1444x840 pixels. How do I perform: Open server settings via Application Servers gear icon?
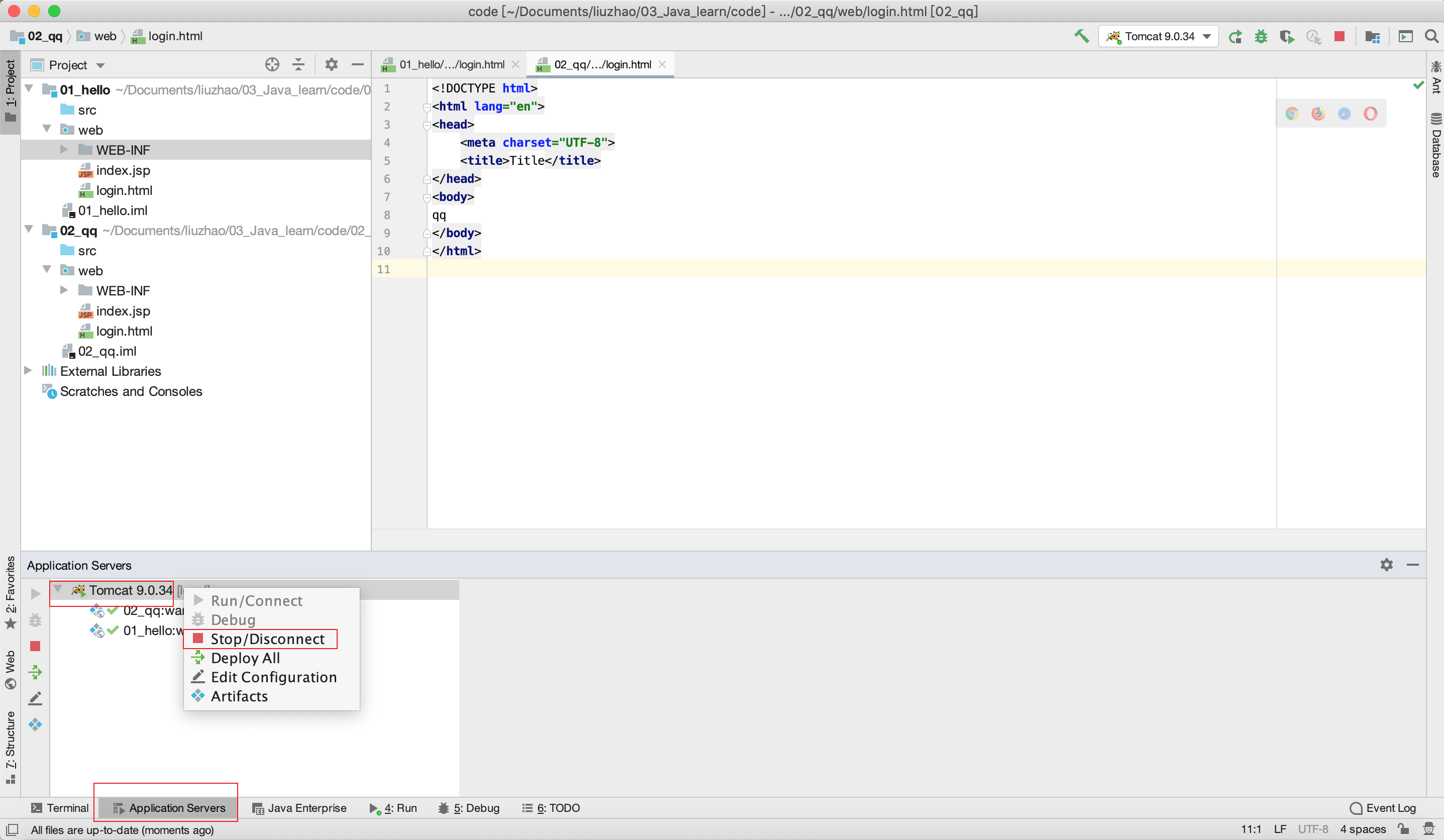1386,565
